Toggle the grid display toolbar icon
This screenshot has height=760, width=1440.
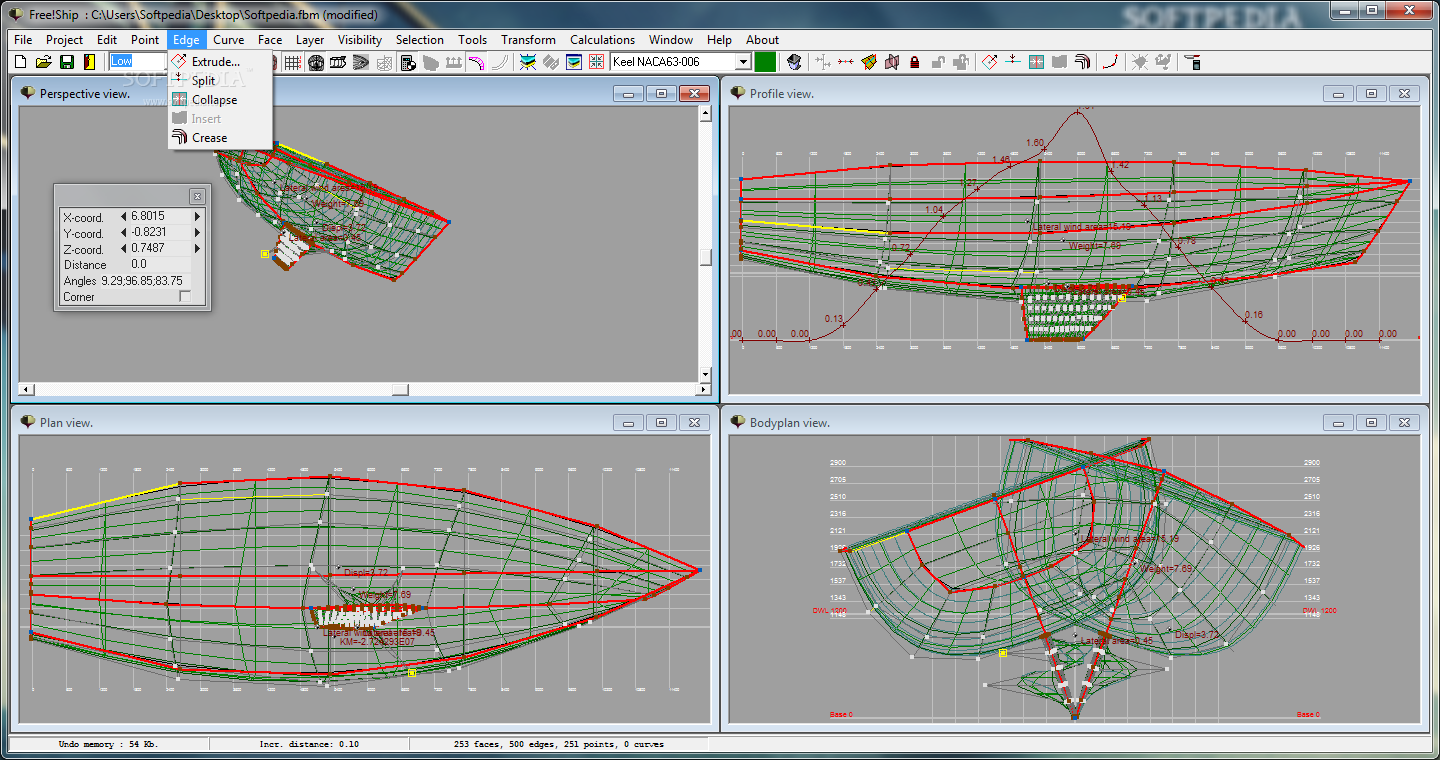292,62
